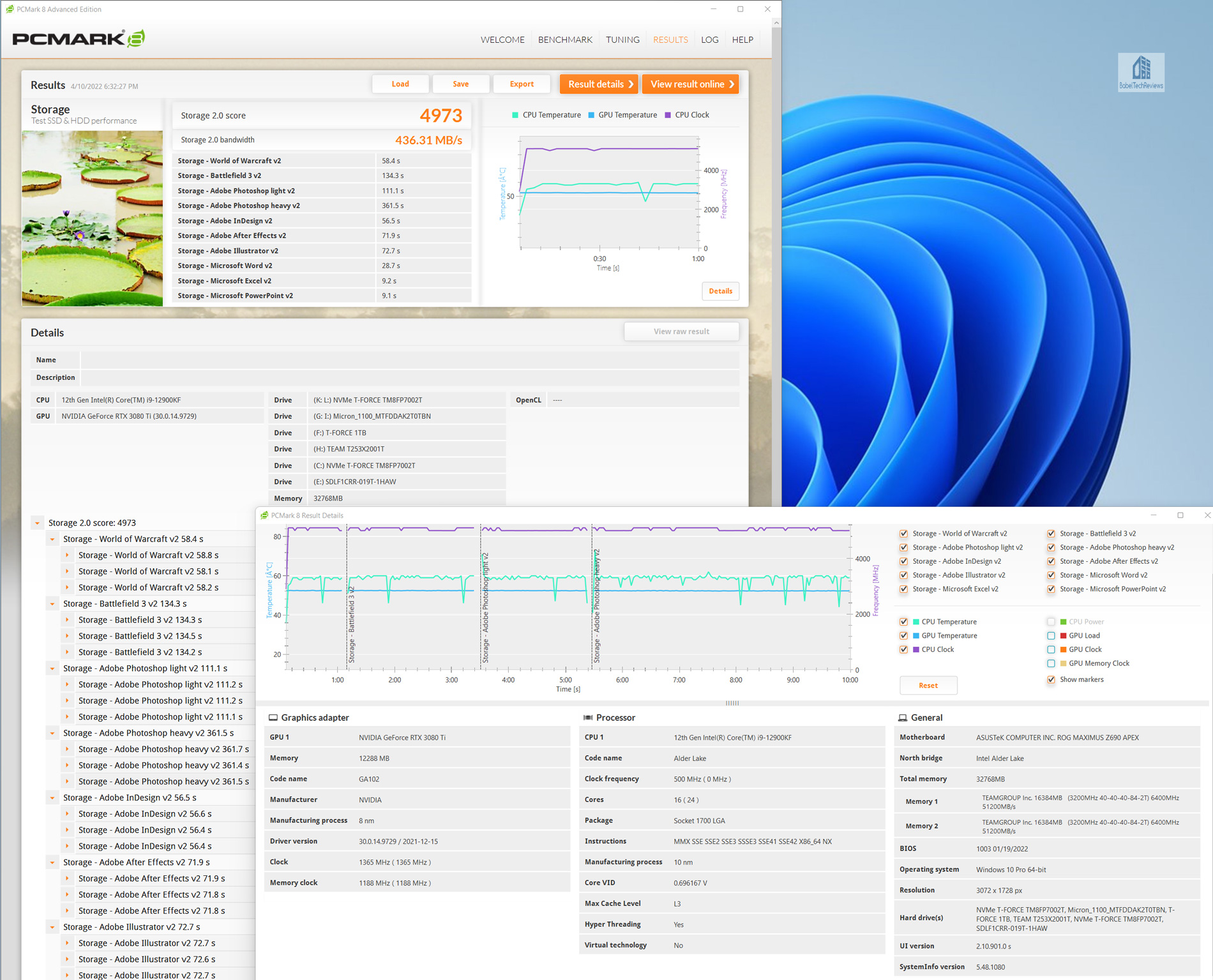1213x980 pixels.
Task: Select Storage - Microsoft Word v2 result row
Action: [x=322, y=266]
